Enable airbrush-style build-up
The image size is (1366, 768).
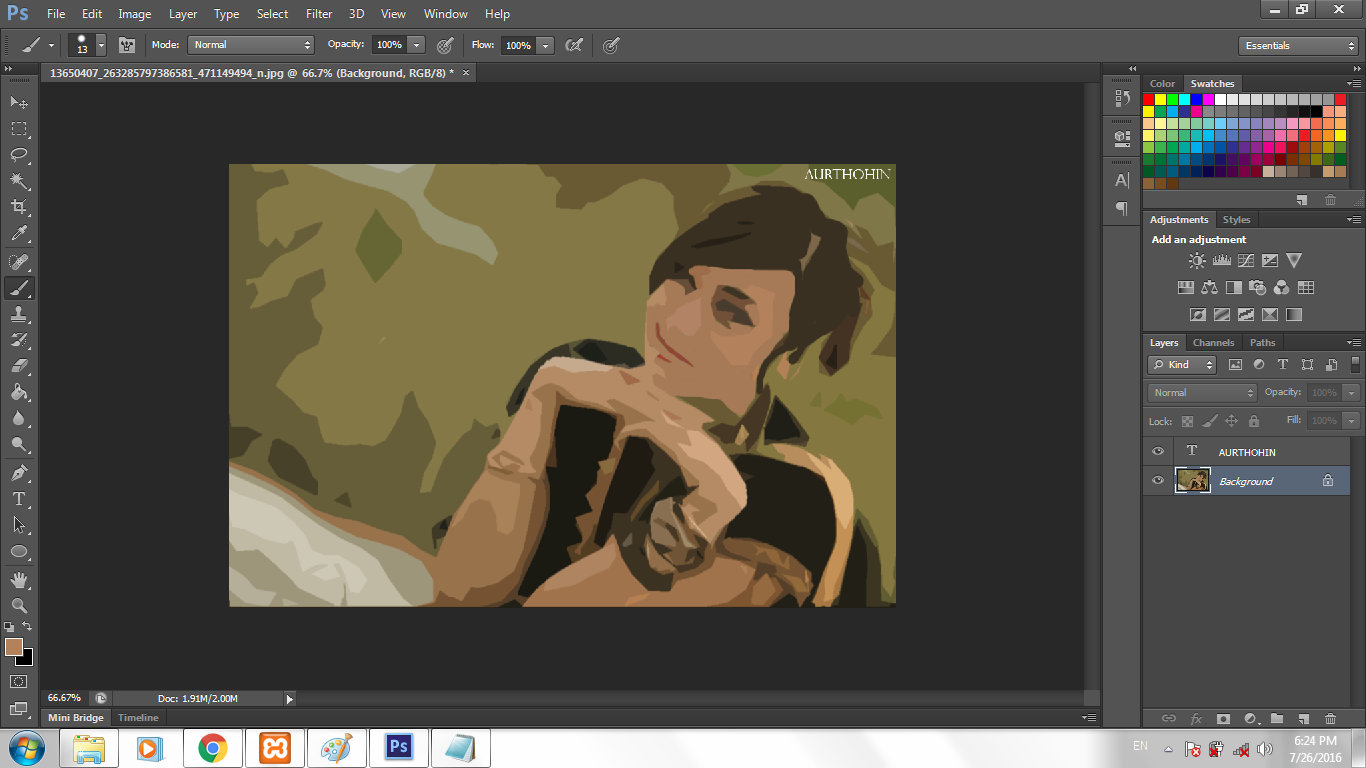pos(574,45)
